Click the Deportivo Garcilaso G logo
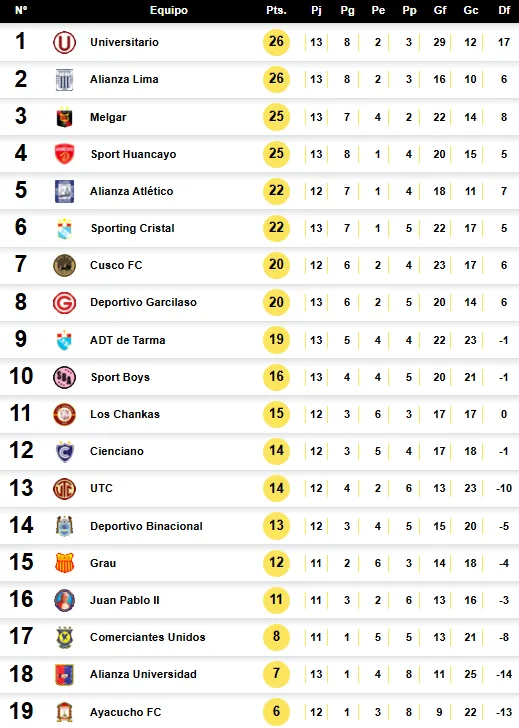The height and width of the screenshot is (728, 519). (x=64, y=303)
